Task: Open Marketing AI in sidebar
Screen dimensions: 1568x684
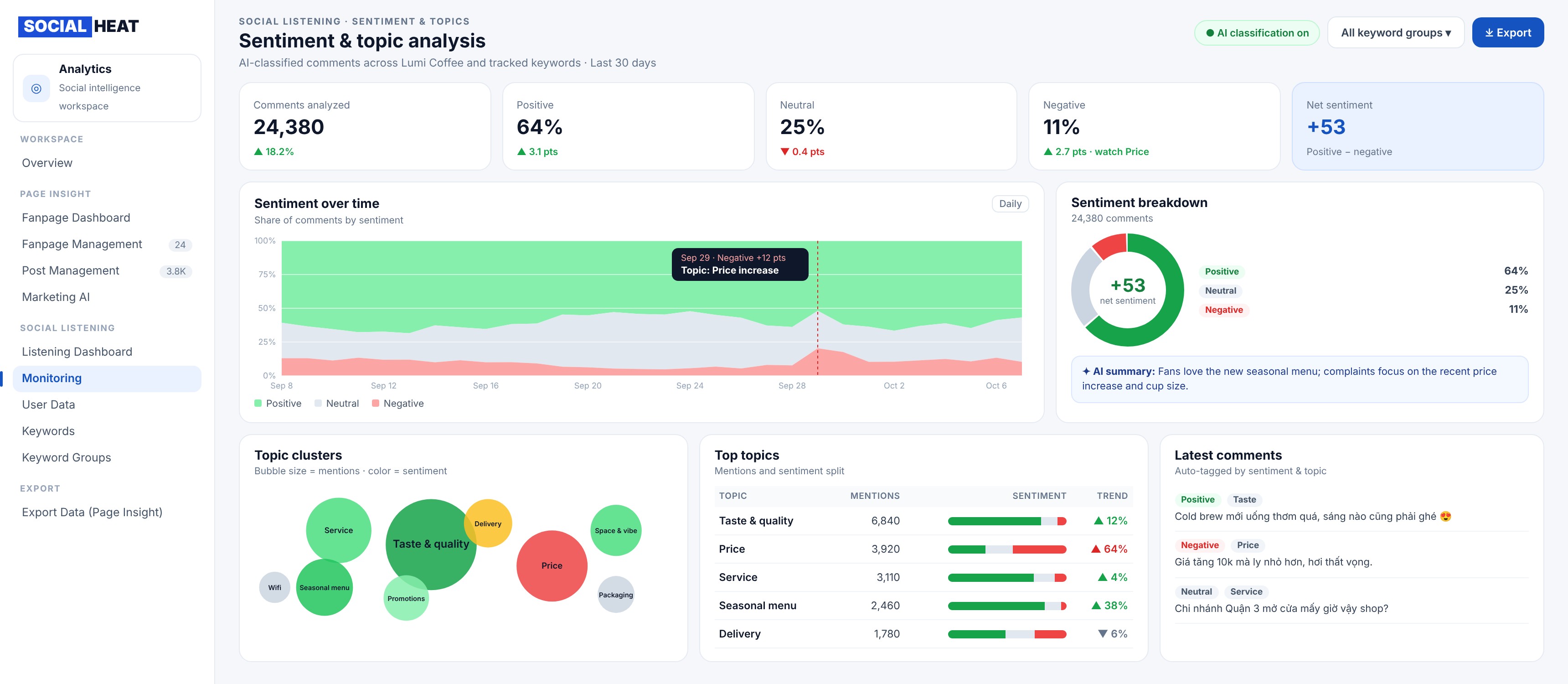Action: pos(107,296)
